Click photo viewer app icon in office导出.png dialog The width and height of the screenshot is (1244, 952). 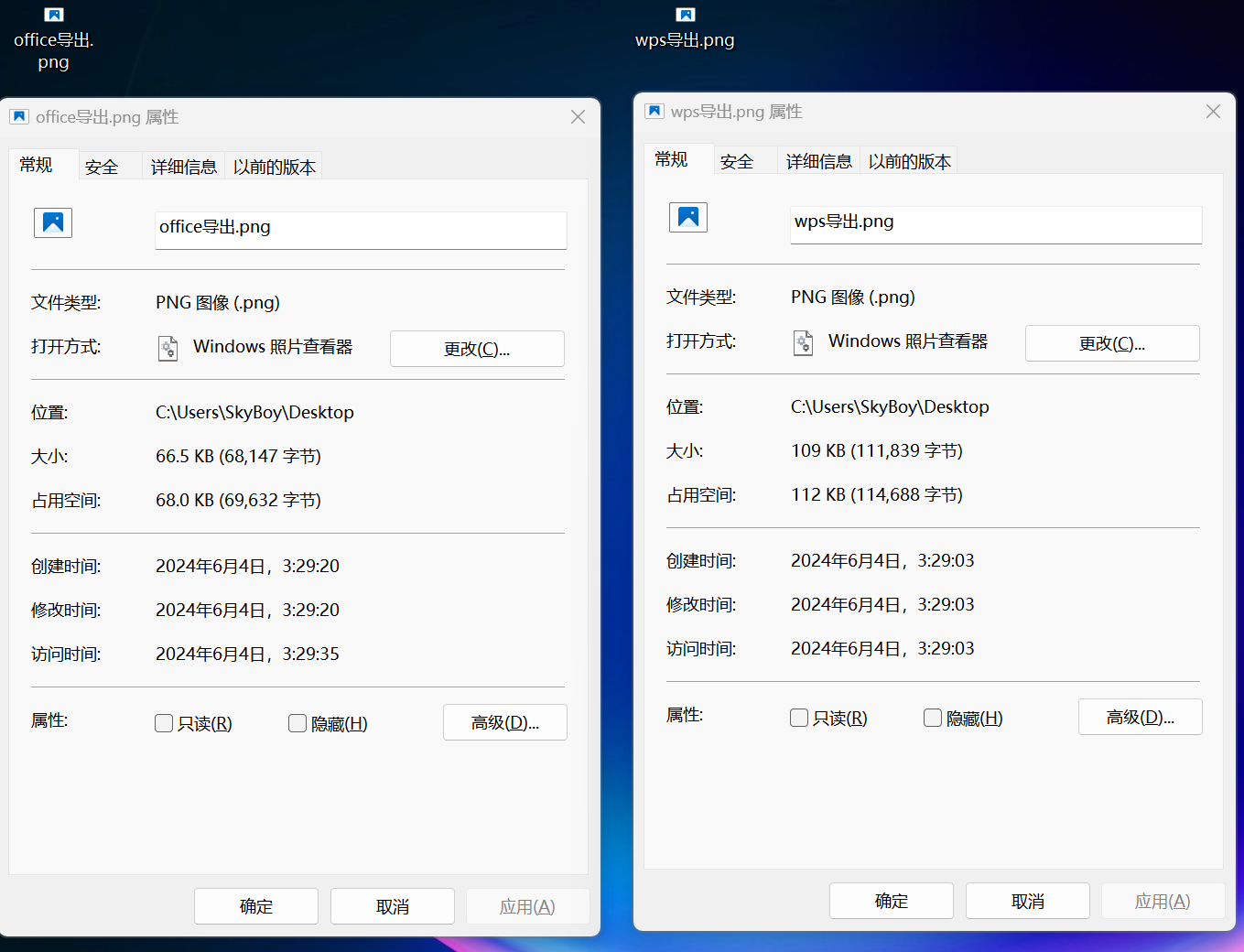168,348
